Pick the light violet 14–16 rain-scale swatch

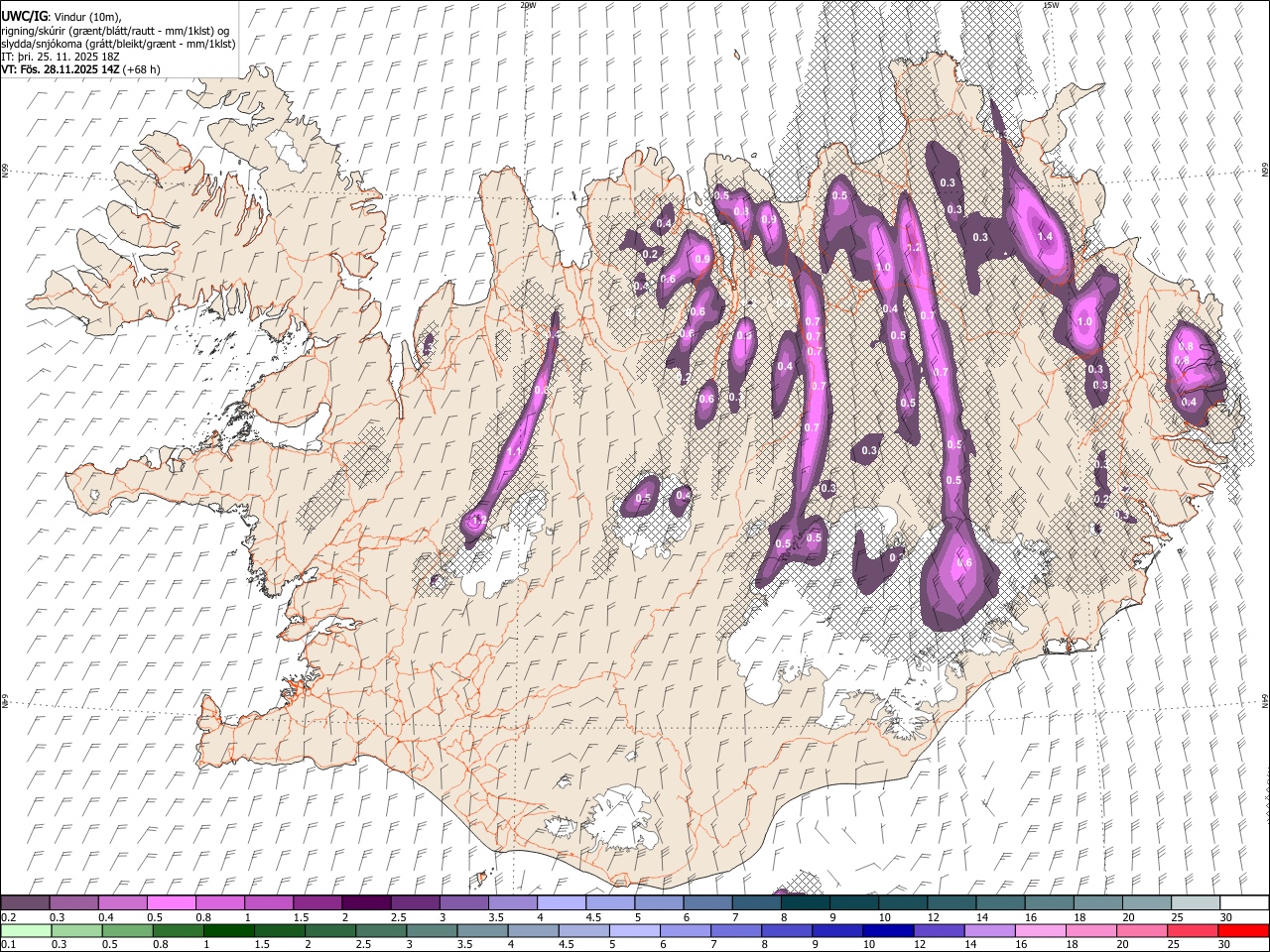click(988, 930)
